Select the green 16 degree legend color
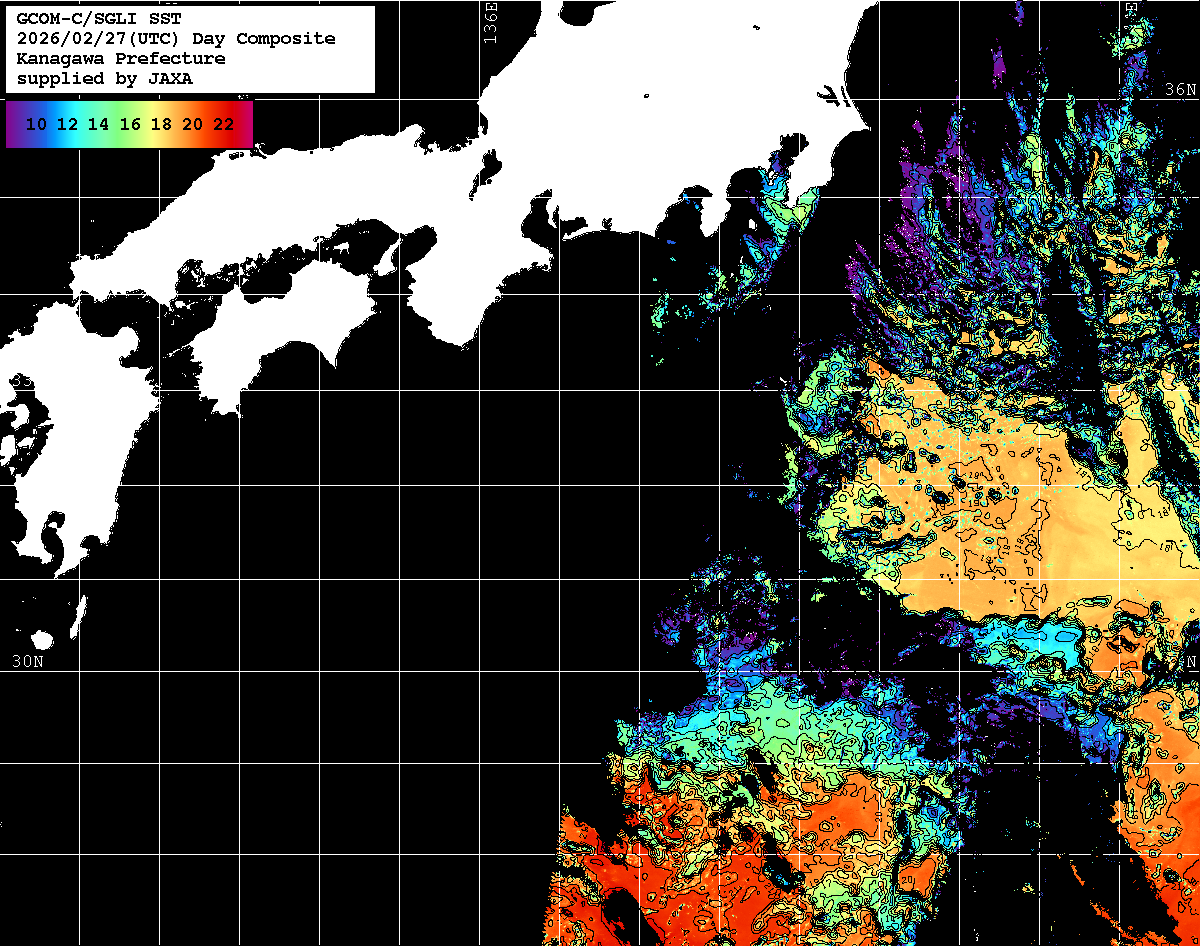Viewport: 1200px width, 946px height. tap(129, 125)
